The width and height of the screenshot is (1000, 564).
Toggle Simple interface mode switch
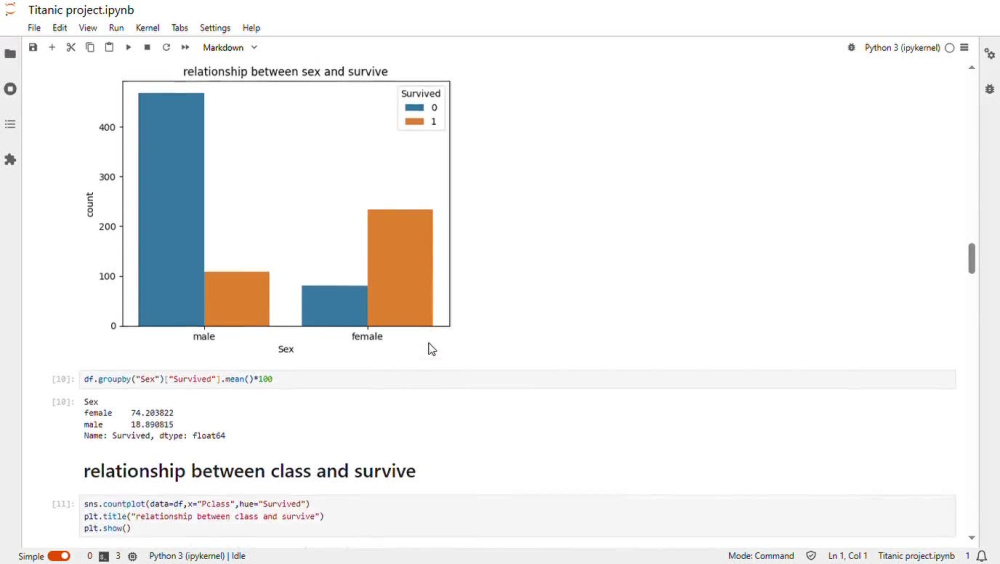click(x=59, y=556)
